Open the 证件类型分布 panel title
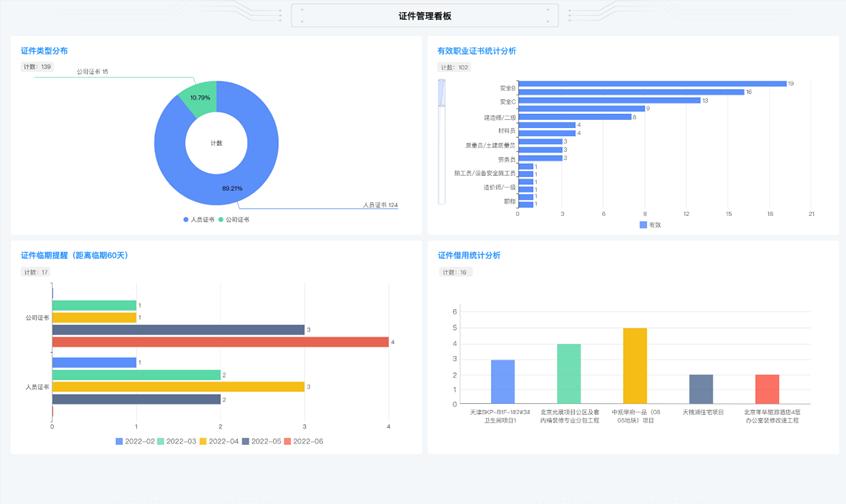Screen dimensions: 846x504 click(45, 51)
